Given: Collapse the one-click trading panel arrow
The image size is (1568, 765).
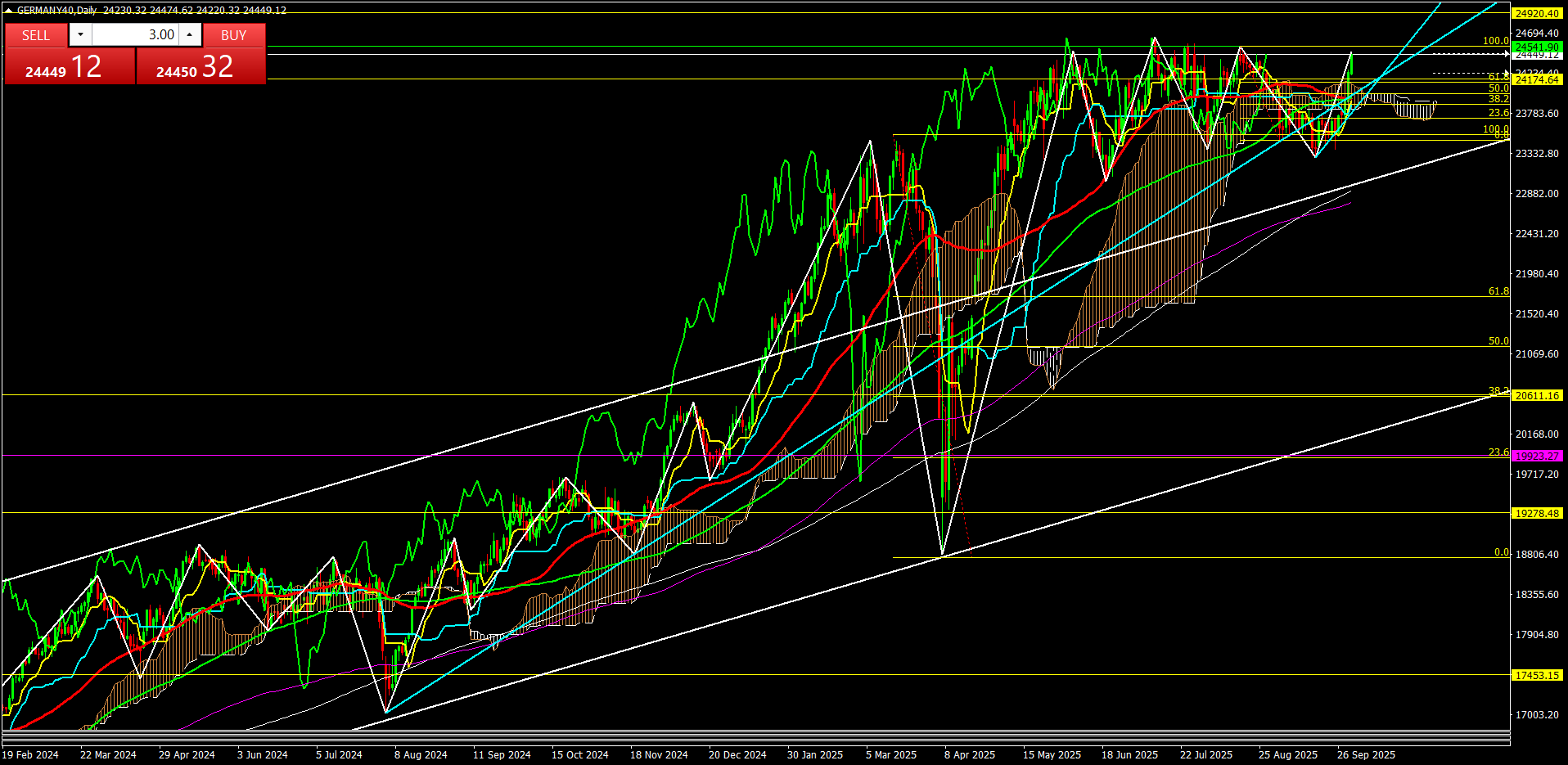Looking at the screenshot, I should pos(9,11).
